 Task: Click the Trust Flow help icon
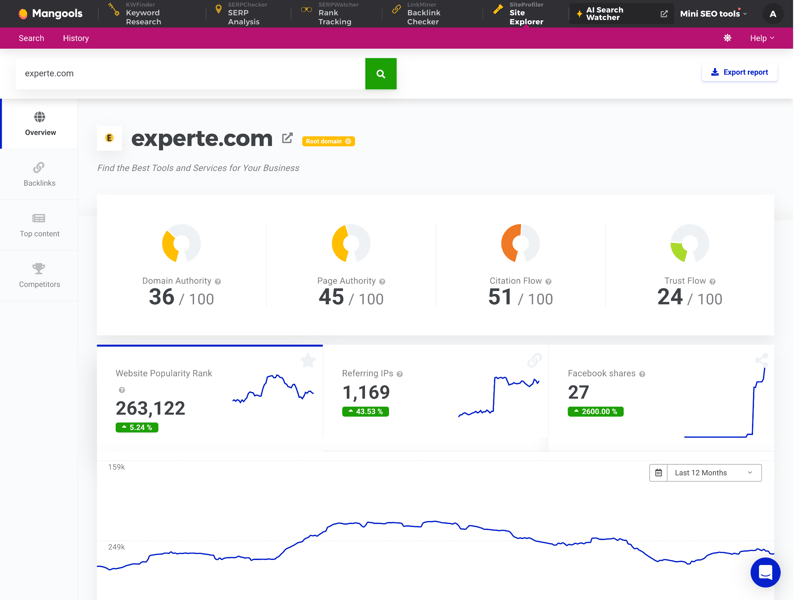point(712,282)
